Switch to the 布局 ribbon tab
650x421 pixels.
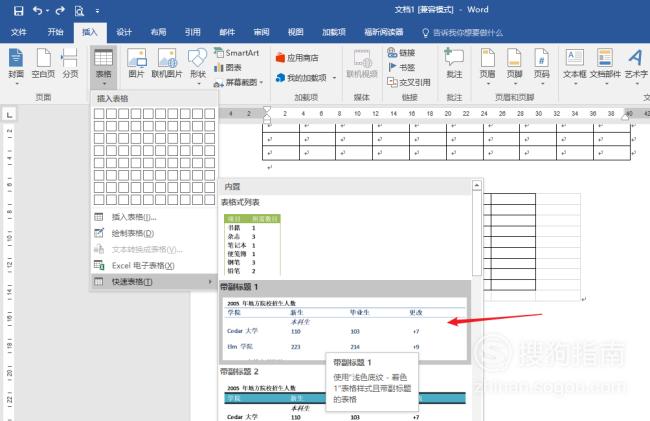click(x=158, y=32)
